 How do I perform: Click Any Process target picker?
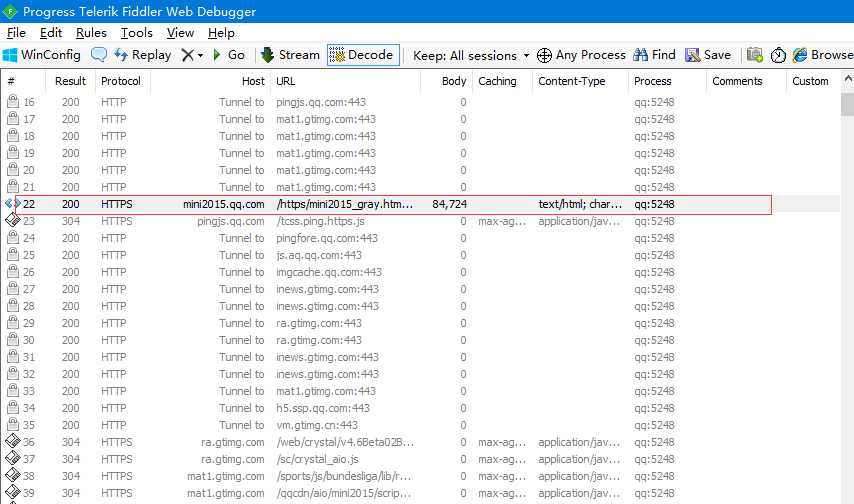point(581,55)
